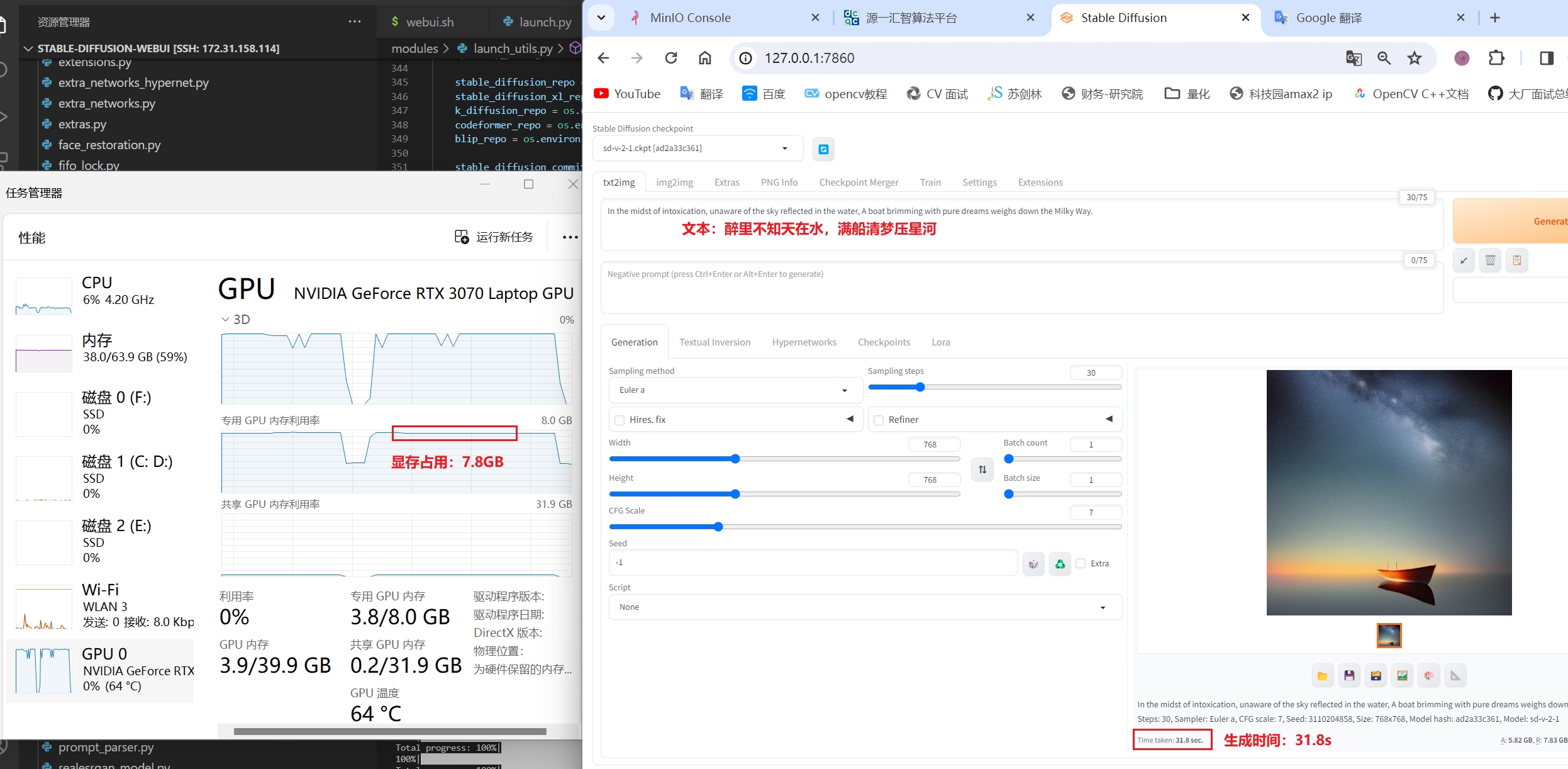Image resolution: width=1568 pixels, height=769 pixels.
Task: Open browser tab search dropdown arrow
Action: pos(601,18)
